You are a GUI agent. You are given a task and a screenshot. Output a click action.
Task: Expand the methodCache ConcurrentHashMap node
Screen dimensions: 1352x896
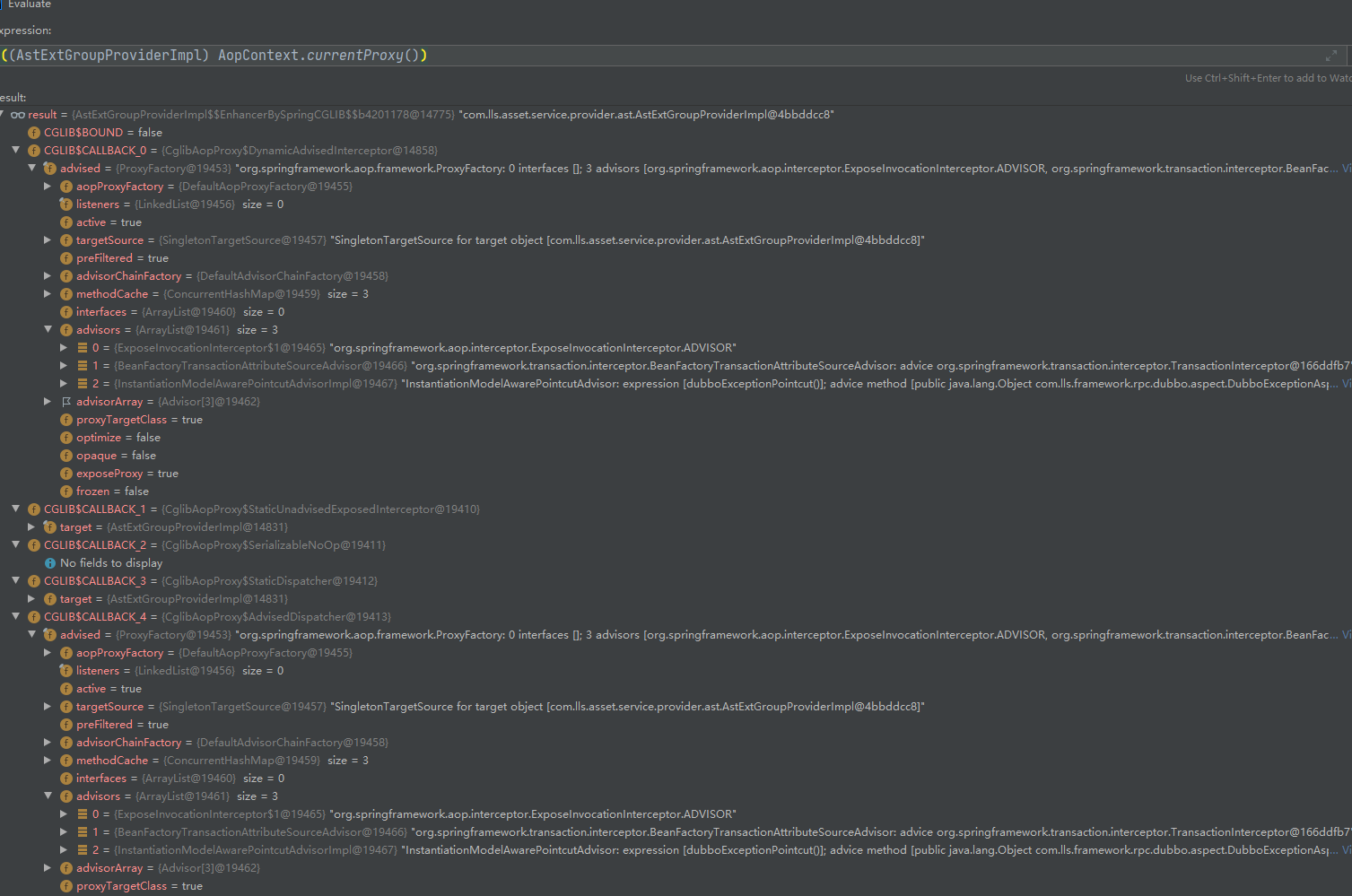48,293
